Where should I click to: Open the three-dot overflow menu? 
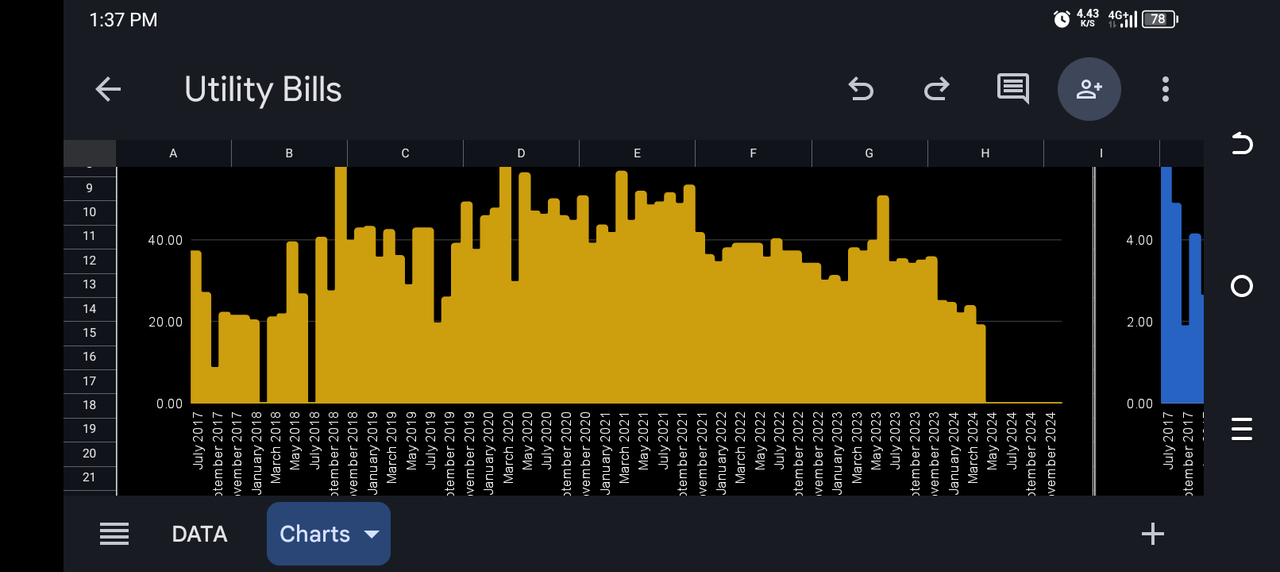[x=1165, y=89]
